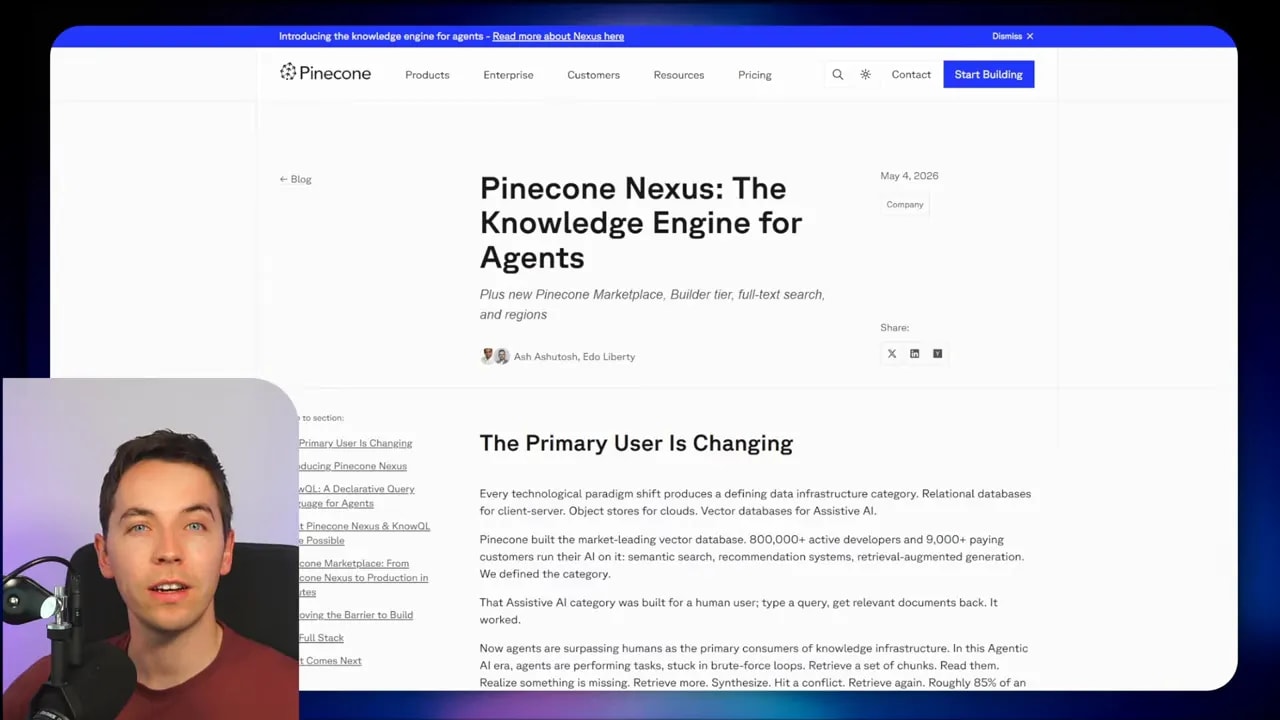Go to the Pricing page
The width and height of the screenshot is (1280, 720).
(x=754, y=75)
